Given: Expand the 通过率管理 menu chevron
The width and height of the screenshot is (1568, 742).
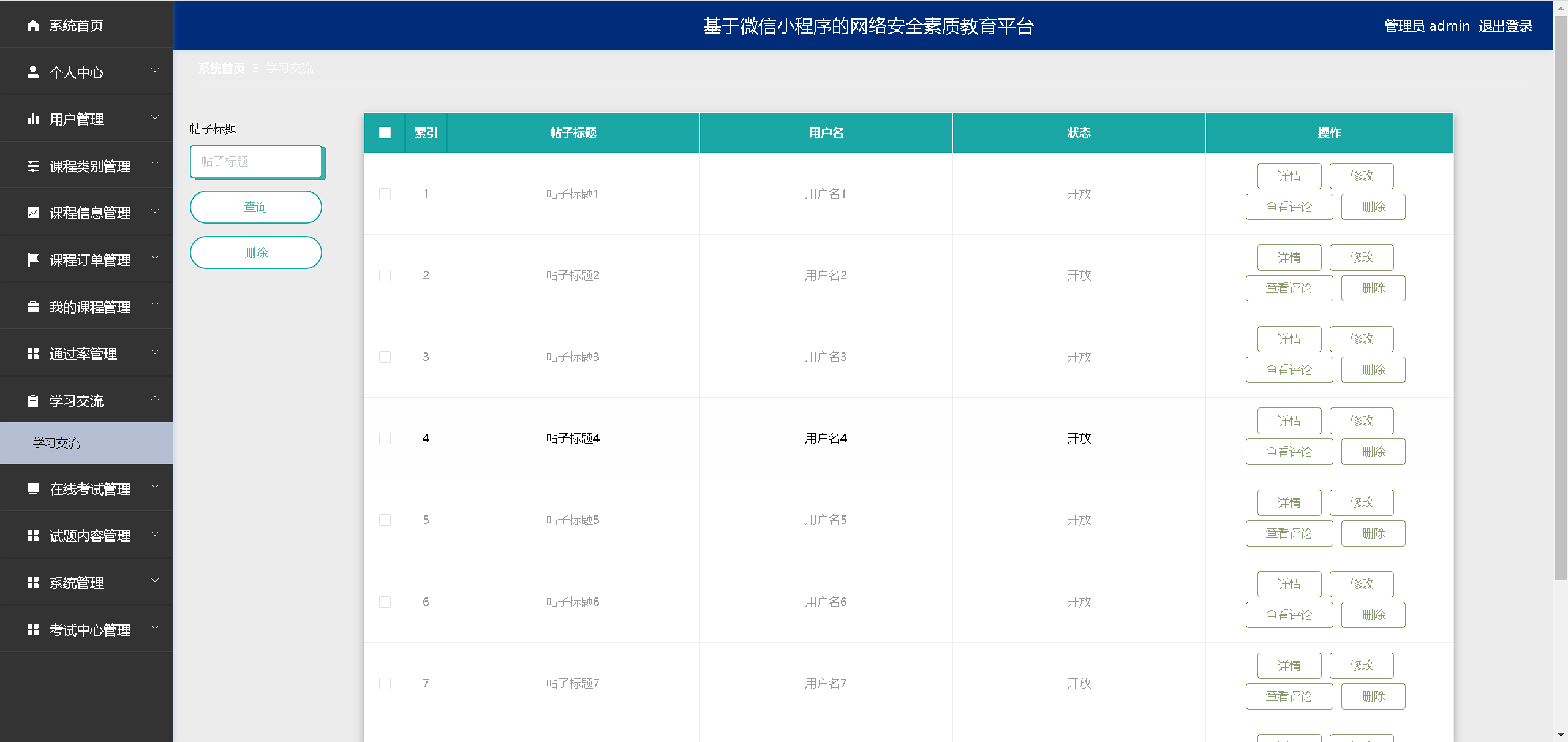Looking at the screenshot, I should (x=155, y=352).
